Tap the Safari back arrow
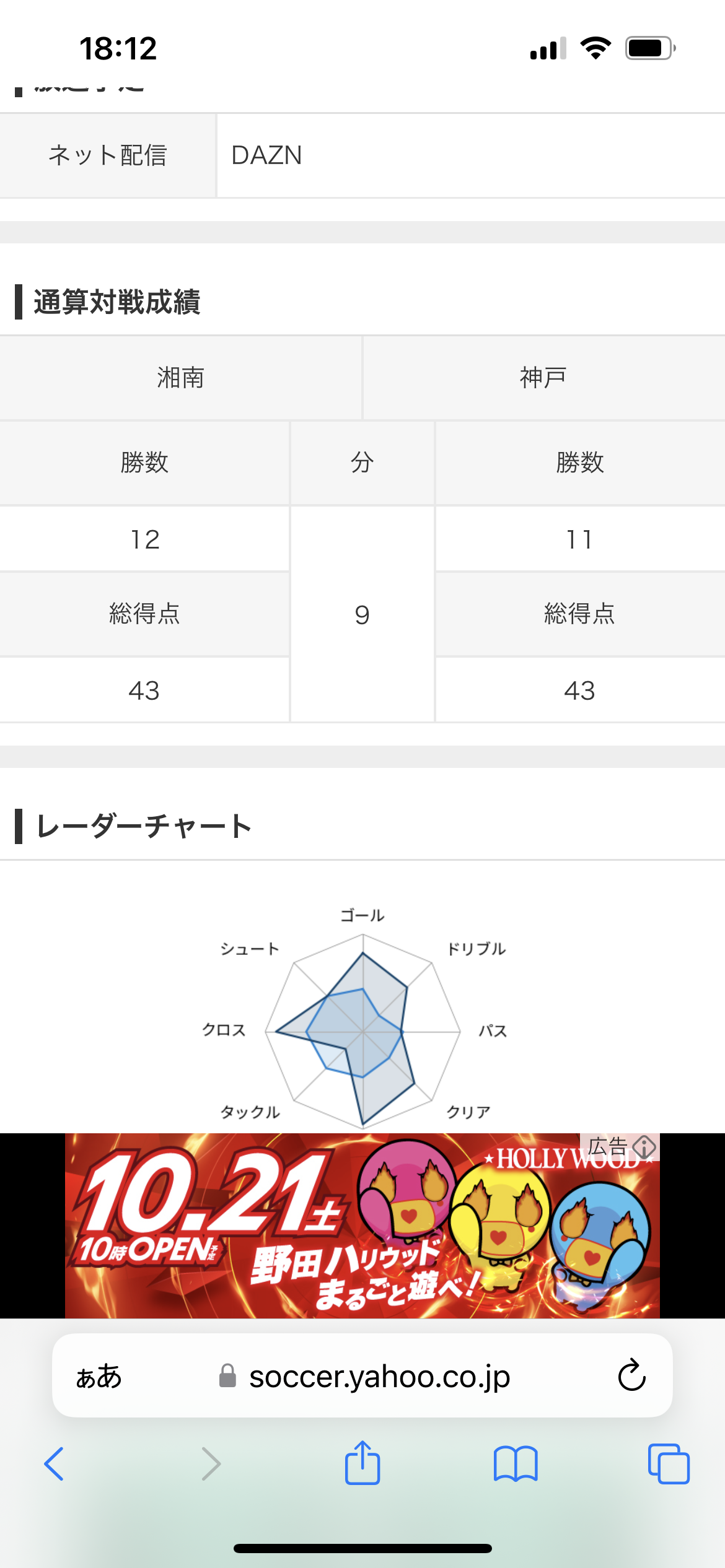 pyautogui.click(x=55, y=1464)
